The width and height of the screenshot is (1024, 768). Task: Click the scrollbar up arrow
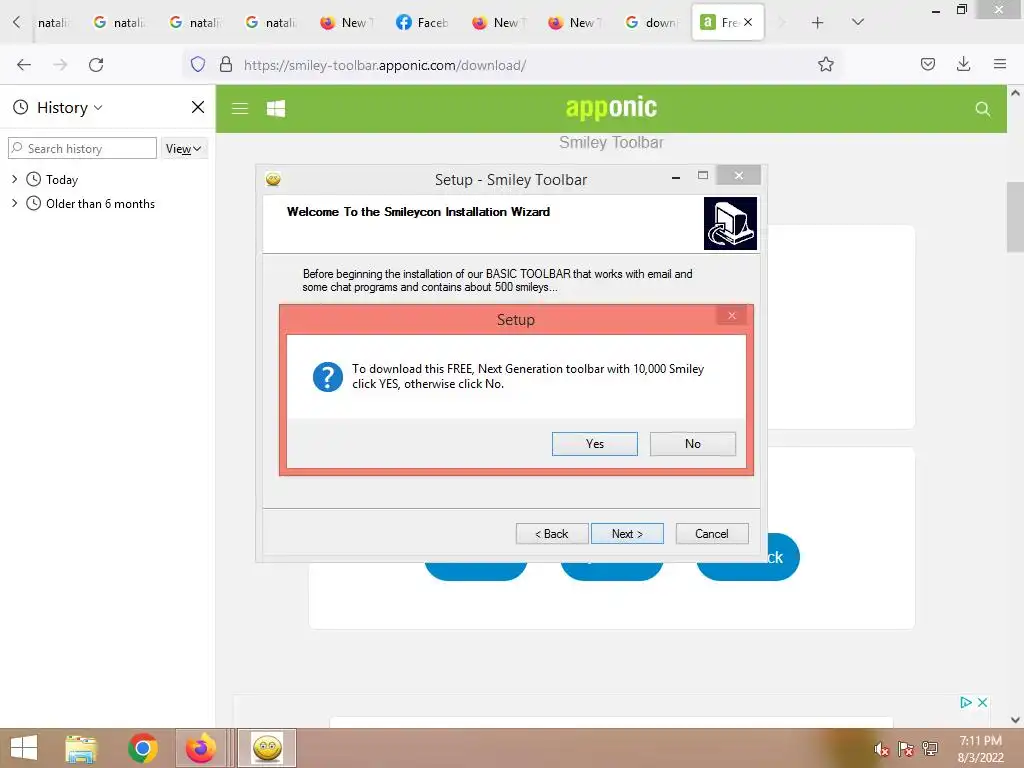click(x=1016, y=93)
